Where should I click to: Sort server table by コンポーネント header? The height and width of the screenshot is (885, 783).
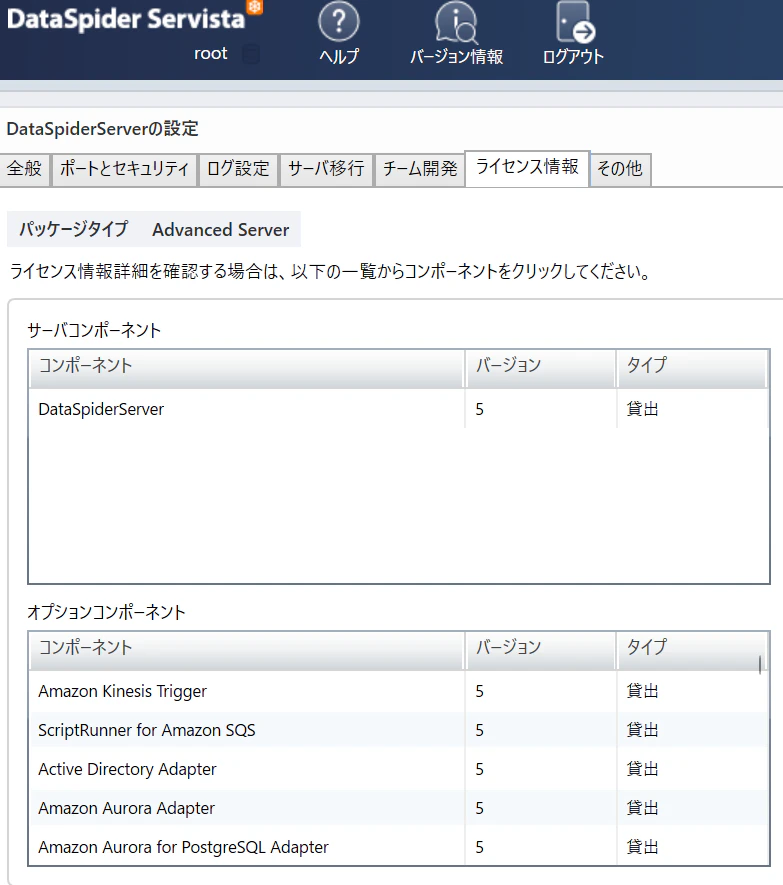(x=247, y=369)
